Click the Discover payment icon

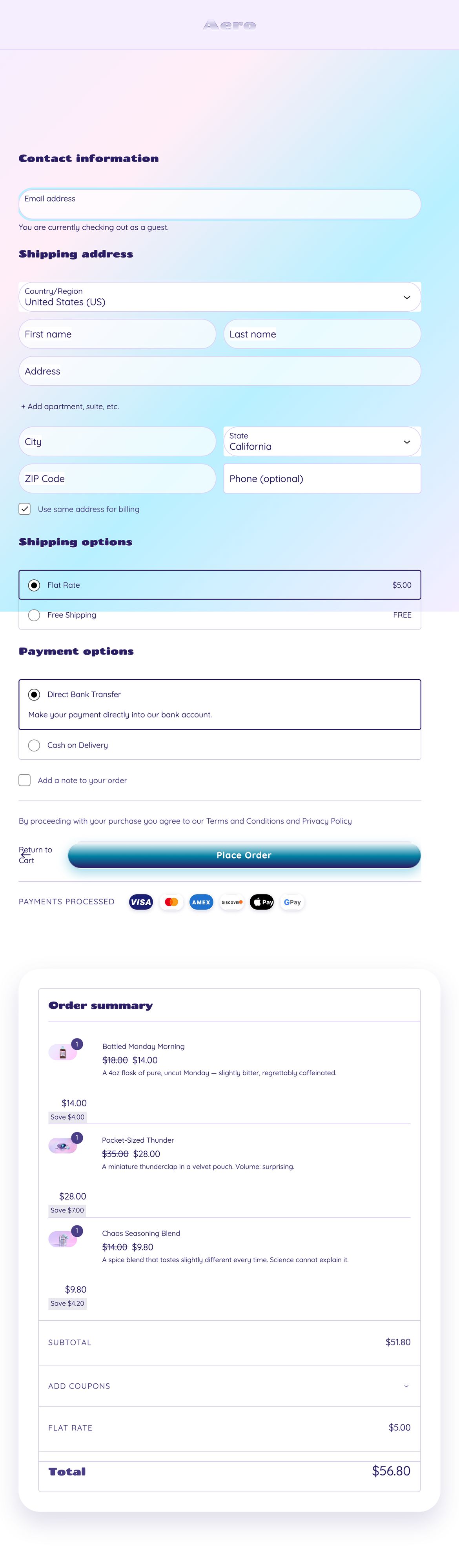pos(231,902)
